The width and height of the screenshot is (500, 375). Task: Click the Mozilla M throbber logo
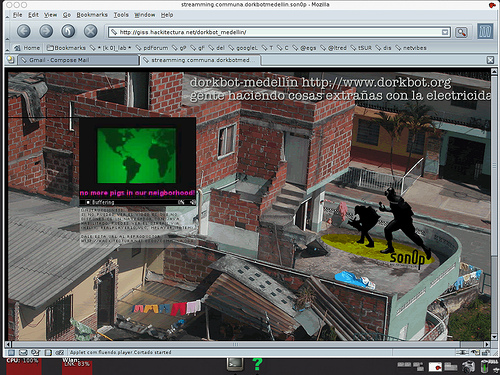[x=485, y=32]
